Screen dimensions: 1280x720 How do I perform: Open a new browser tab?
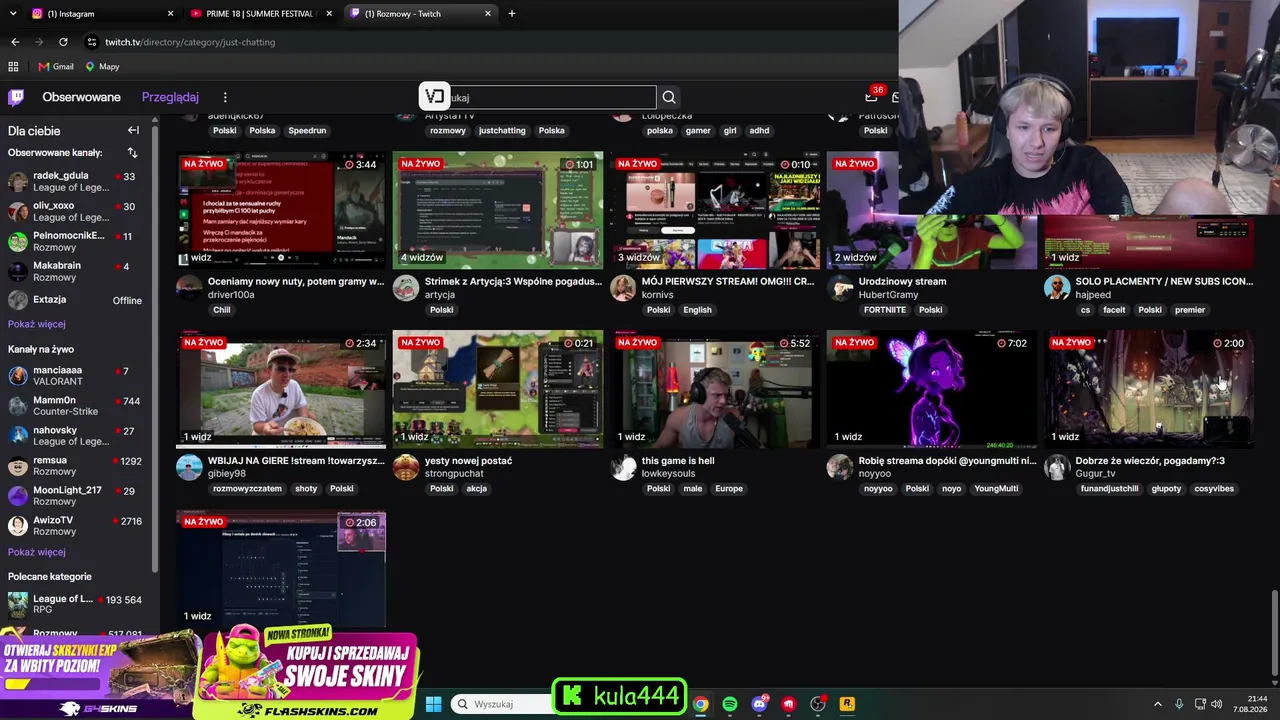click(x=512, y=14)
